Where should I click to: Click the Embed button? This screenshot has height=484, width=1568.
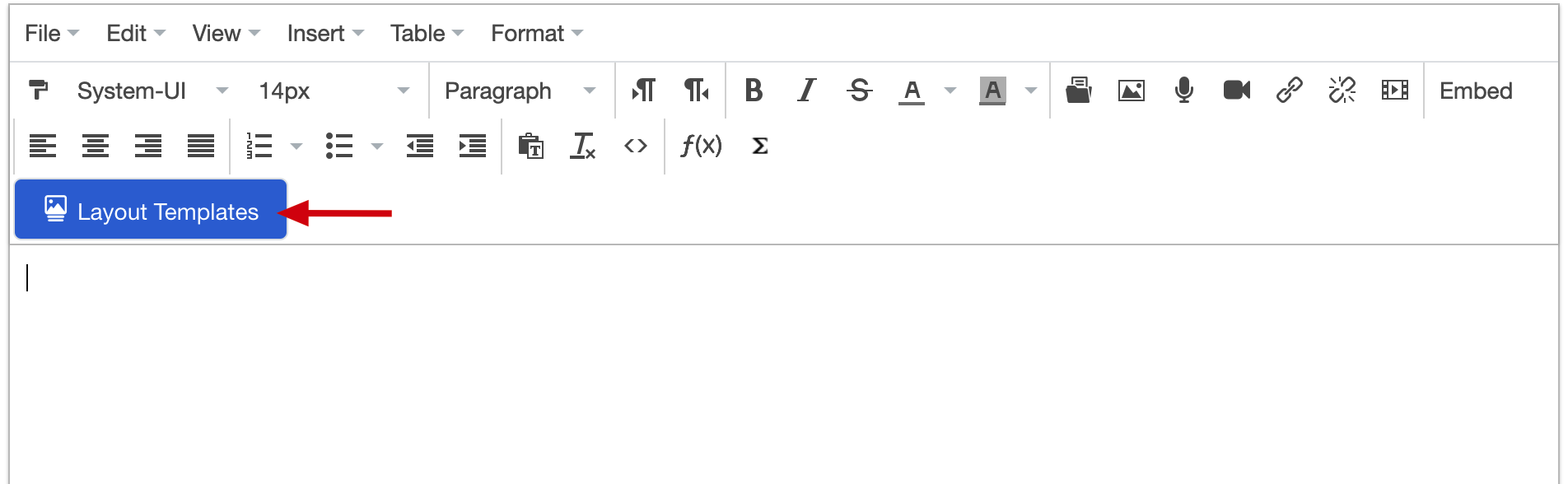coord(1476,91)
